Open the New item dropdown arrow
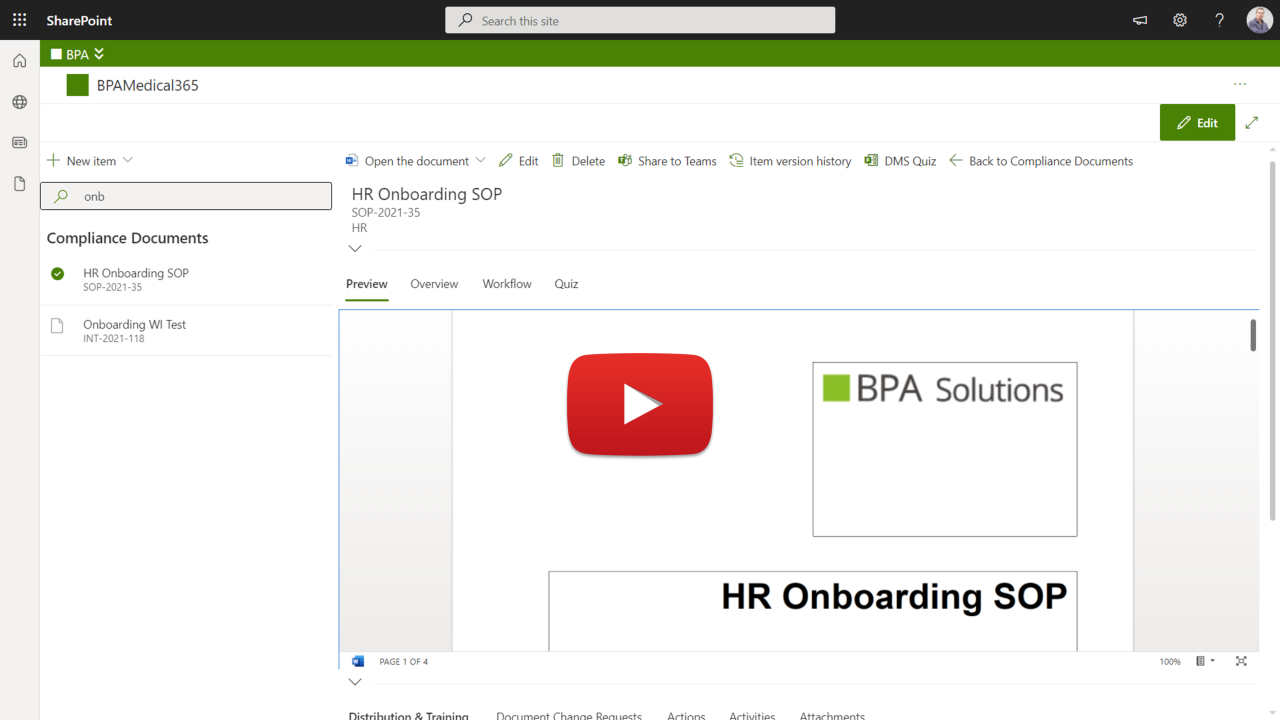Screen dimensions: 1280x720 pyautogui.click(x=128, y=161)
